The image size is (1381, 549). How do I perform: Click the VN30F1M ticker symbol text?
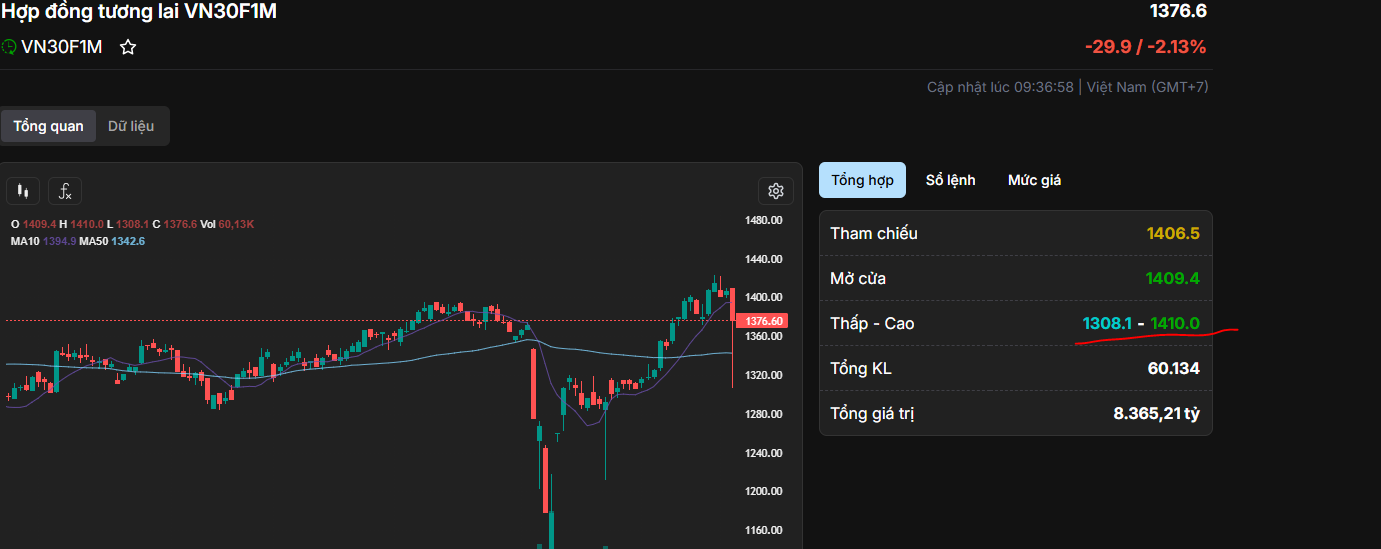click(x=61, y=47)
